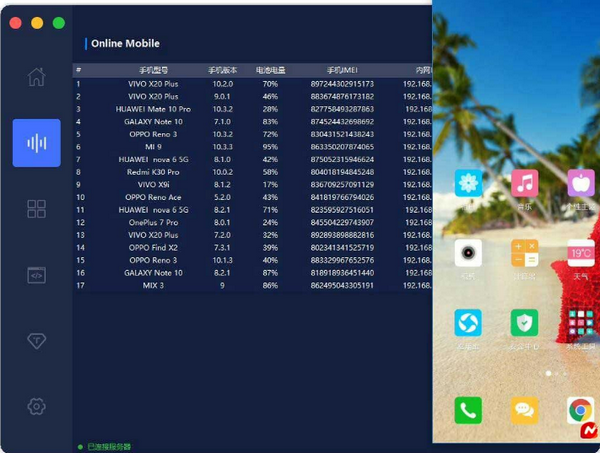Click IMEI 818918936451440
Viewport: 600px width, 453px height.
(x=342, y=273)
